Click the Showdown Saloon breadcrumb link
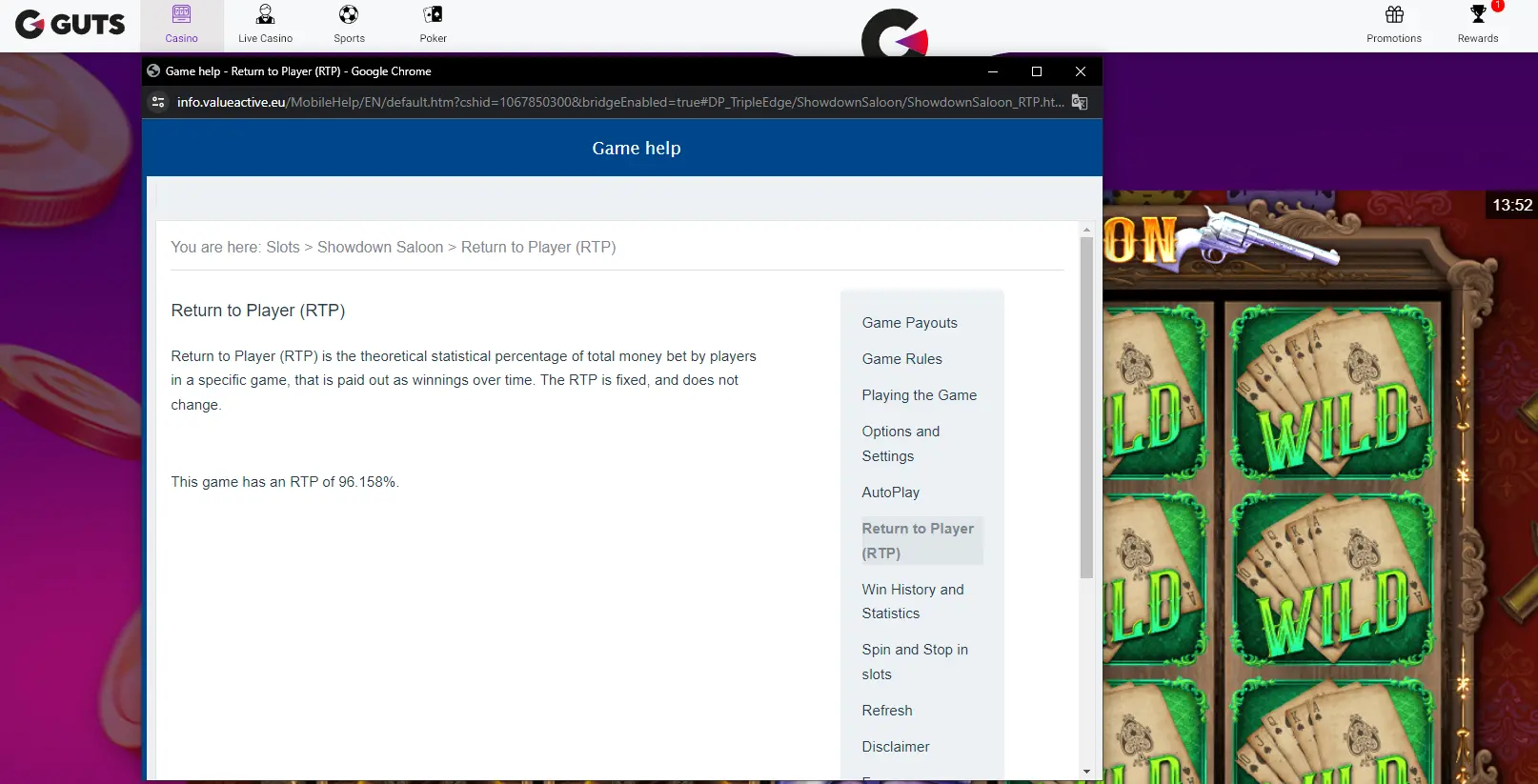The image size is (1538, 784). [380, 248]
